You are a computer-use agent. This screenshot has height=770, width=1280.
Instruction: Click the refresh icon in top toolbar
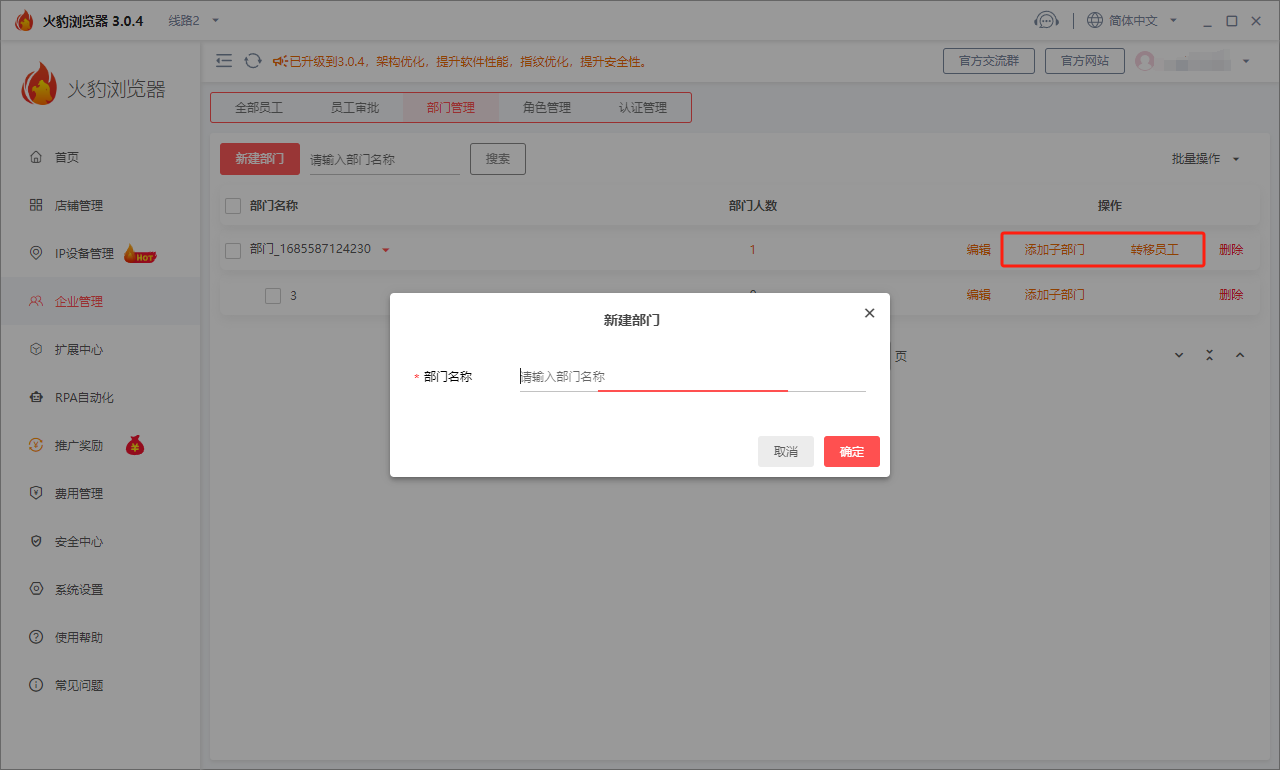(x=253, y=61)
